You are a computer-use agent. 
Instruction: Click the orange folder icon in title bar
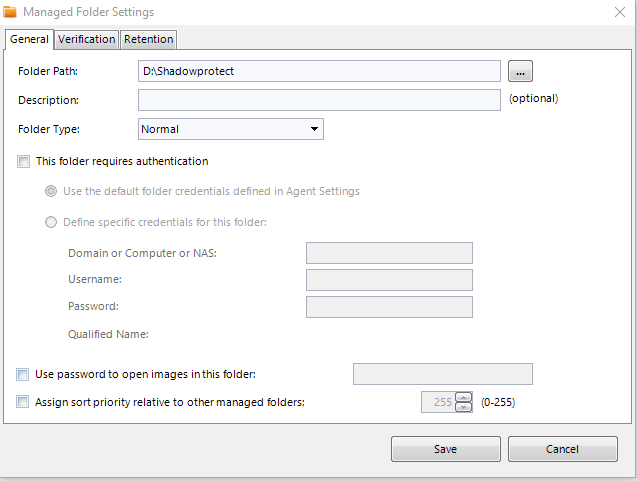(10, 12)
